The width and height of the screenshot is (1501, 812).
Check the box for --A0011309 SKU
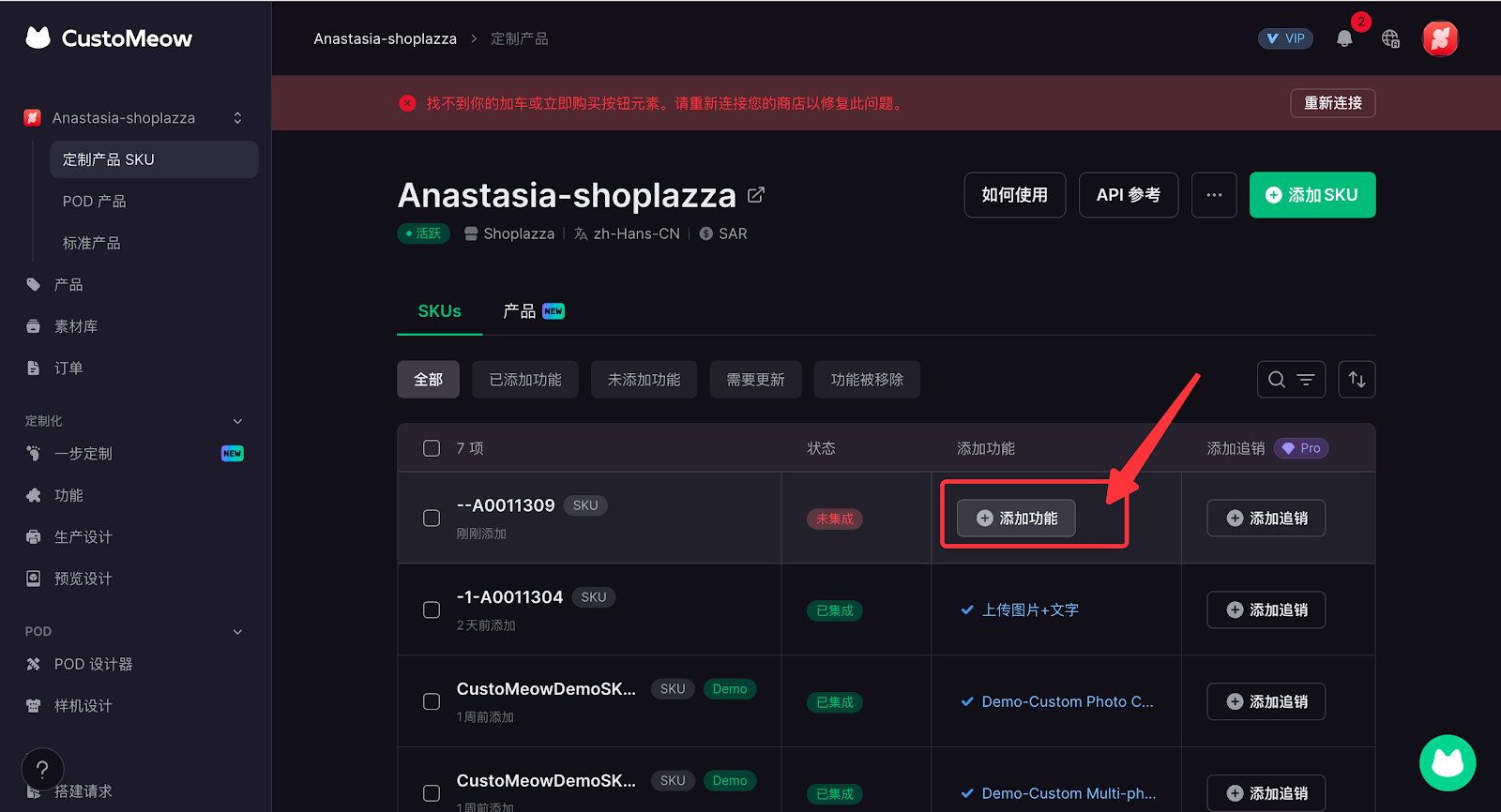(432, 519)
